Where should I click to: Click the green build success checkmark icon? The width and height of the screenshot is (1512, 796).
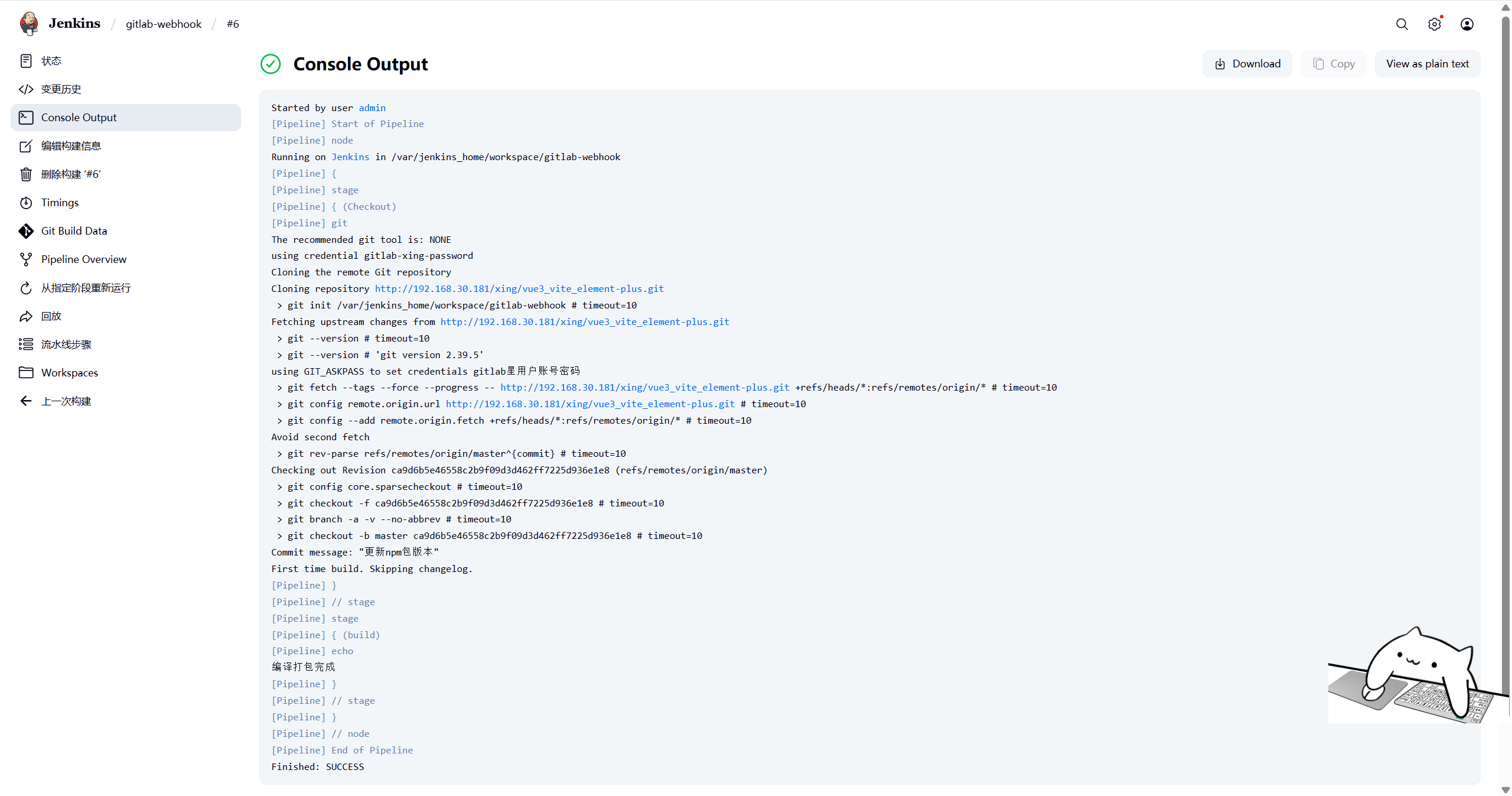click(271, 64)
